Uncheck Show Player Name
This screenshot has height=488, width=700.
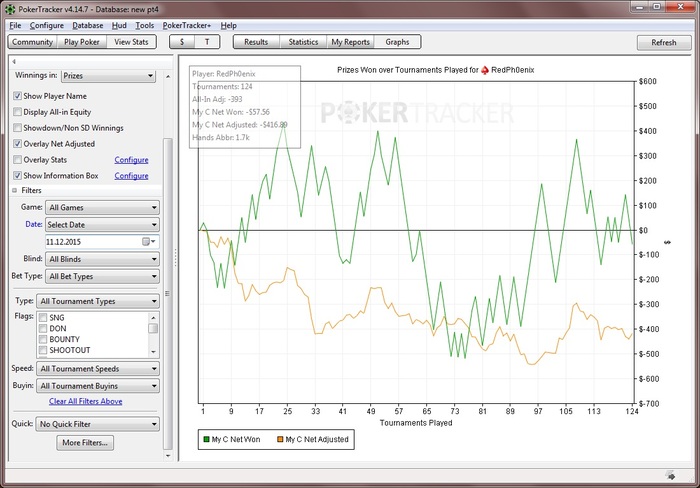tap(18, 96)
